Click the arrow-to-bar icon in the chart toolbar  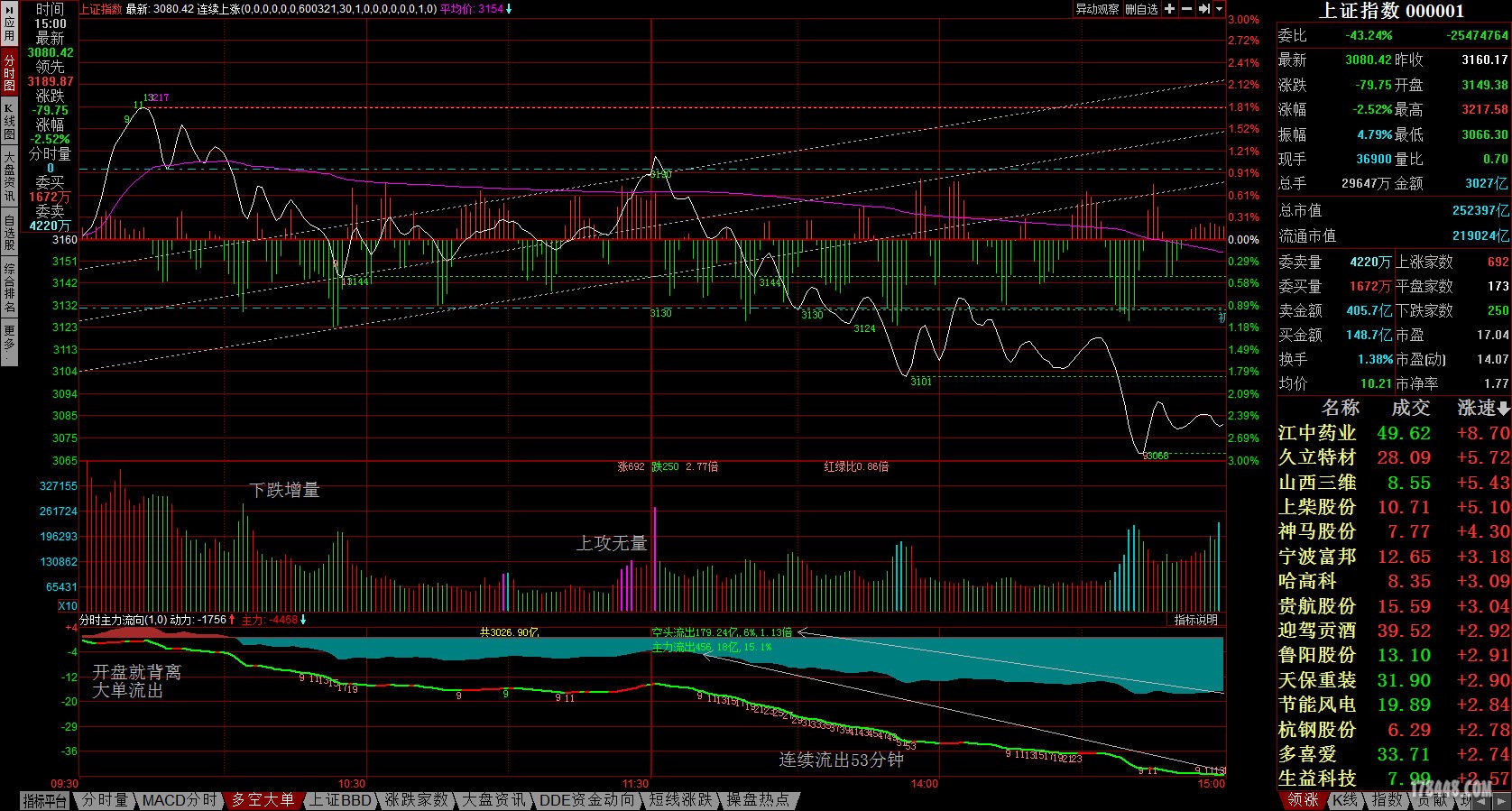pyautogui.click(x=1203, y=9)
